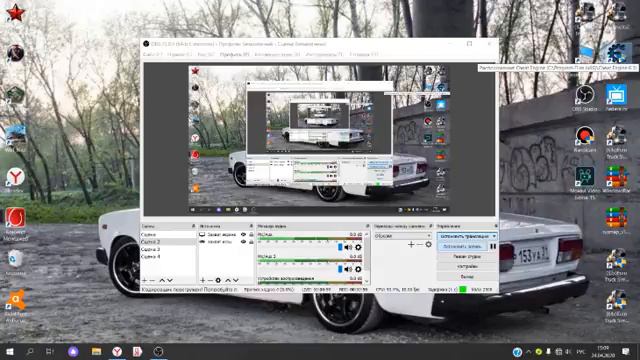640x360 pixels.
Task: Open the red star desktop shortcut
Action: pyautogui.click(x=16, y=12)
